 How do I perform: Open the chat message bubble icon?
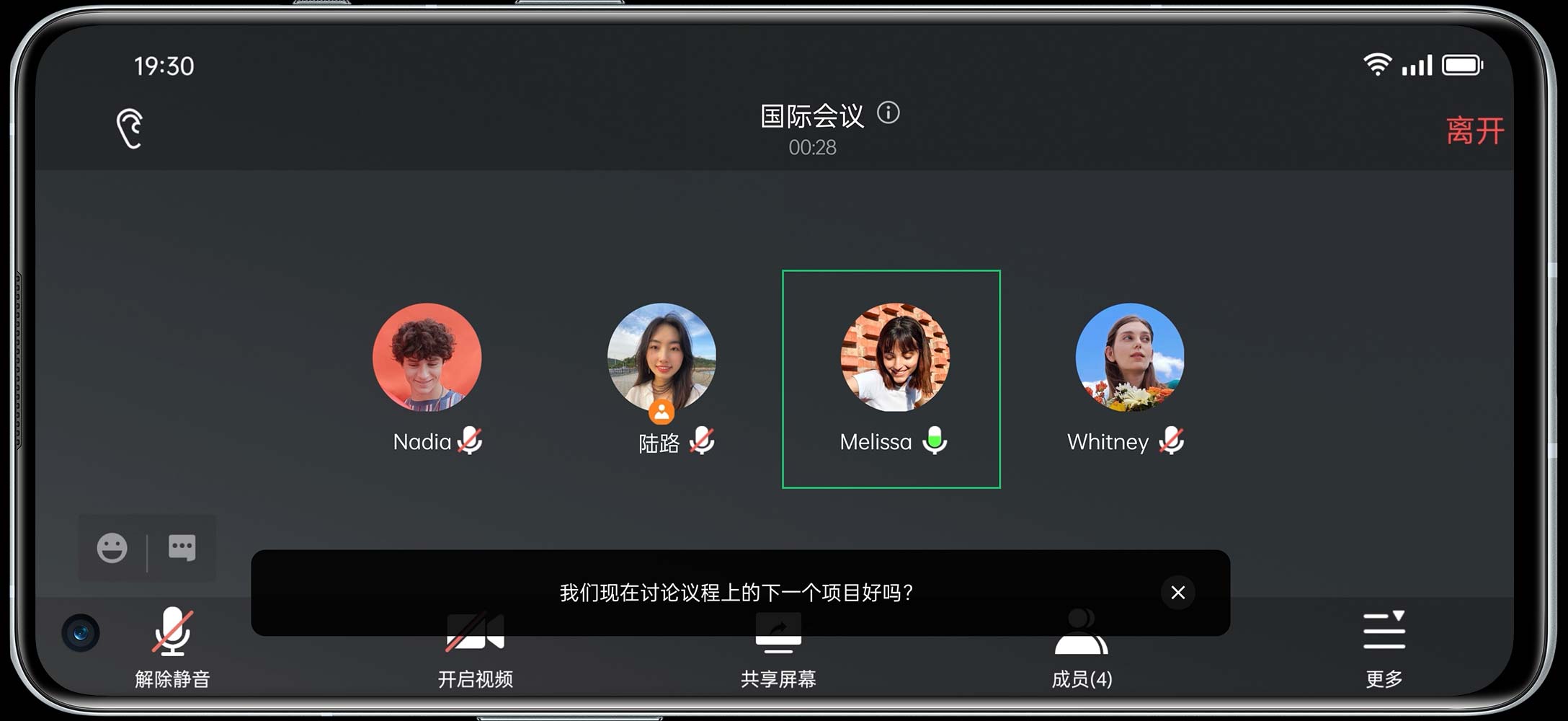tap(182, 548)
